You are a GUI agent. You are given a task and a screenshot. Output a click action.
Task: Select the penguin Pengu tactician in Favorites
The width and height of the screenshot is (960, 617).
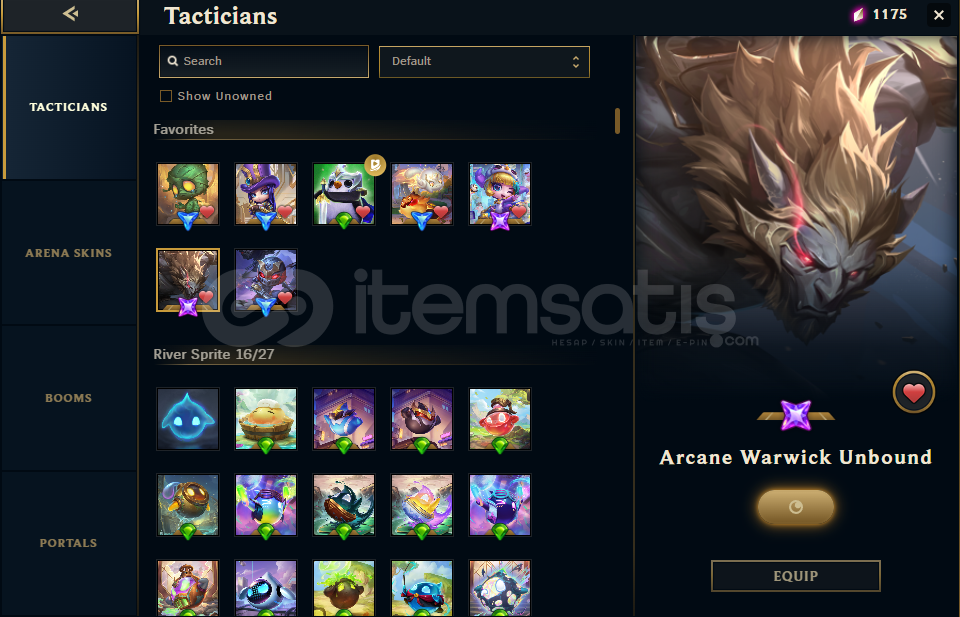(343, 194)
